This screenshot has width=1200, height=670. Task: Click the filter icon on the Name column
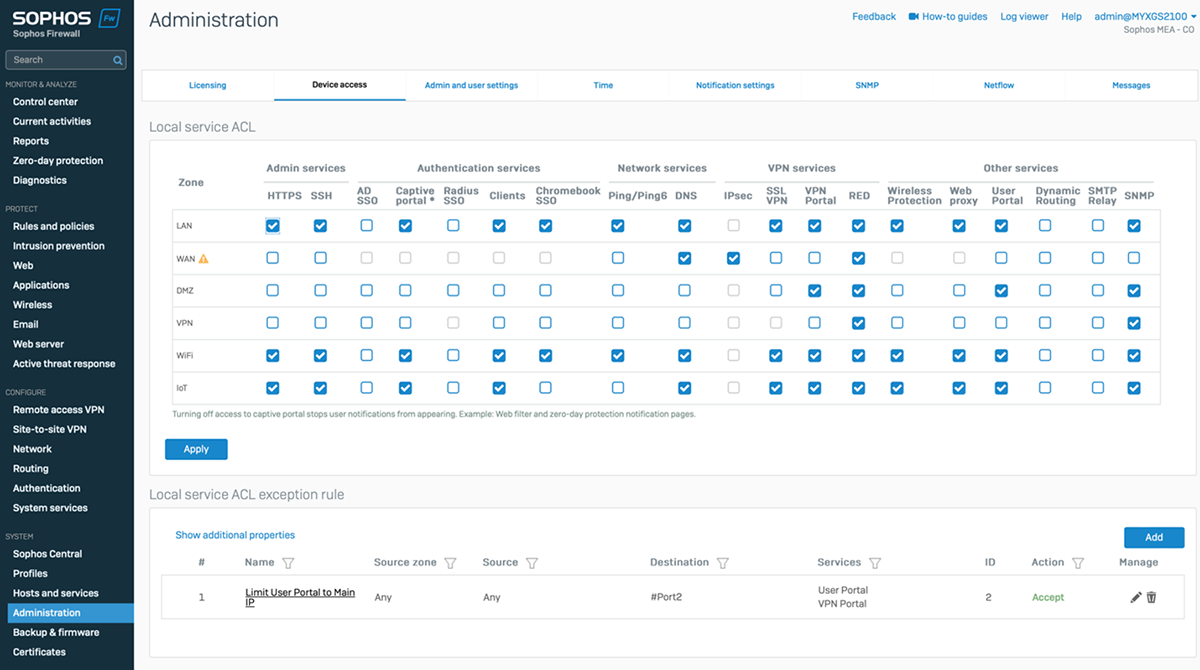tap(291, 562)
